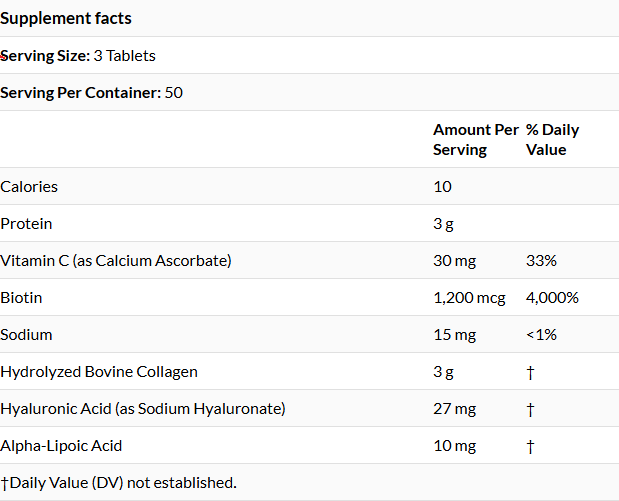The width and height of the screenshot is (619, 501).
Task: Click the Calories amount value "10"
Action: point(442,187)
